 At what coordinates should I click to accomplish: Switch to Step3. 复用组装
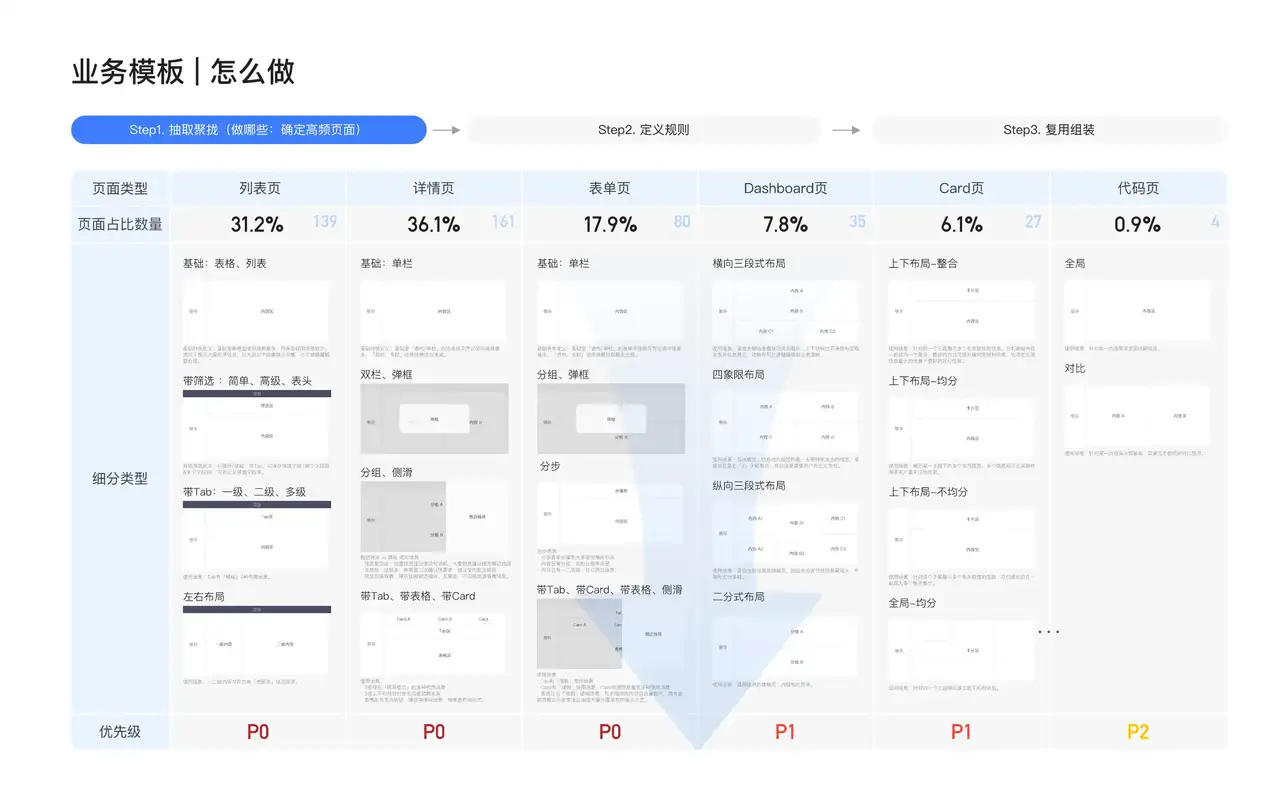pyautogui.click(x=1049, y=130)
